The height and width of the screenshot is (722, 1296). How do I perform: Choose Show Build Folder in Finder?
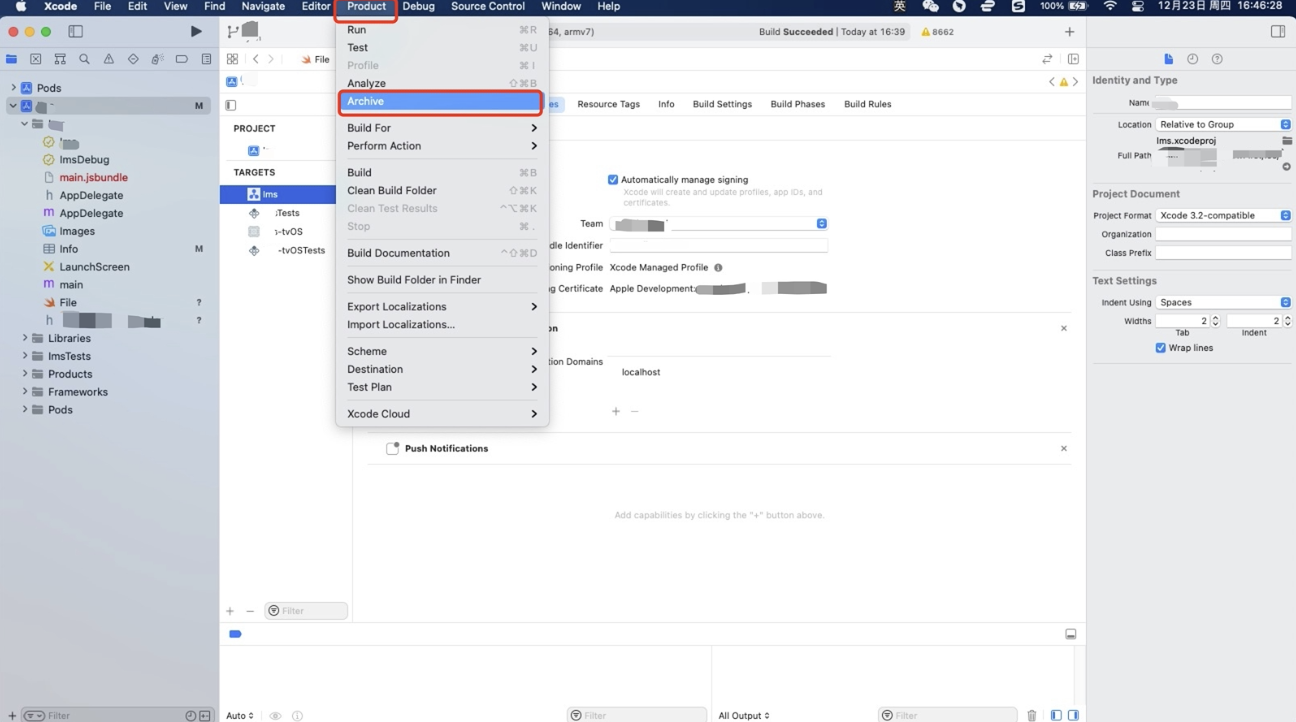point(442,280)
